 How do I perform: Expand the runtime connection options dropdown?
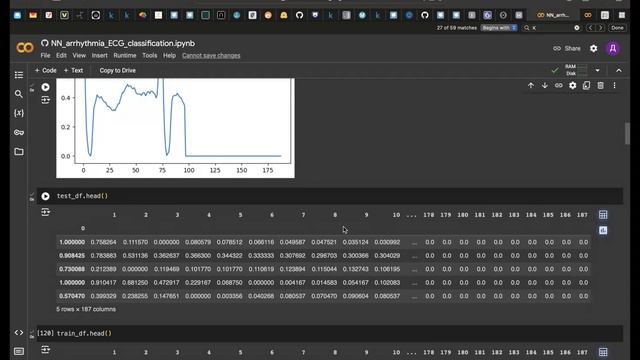pos(598,70)
